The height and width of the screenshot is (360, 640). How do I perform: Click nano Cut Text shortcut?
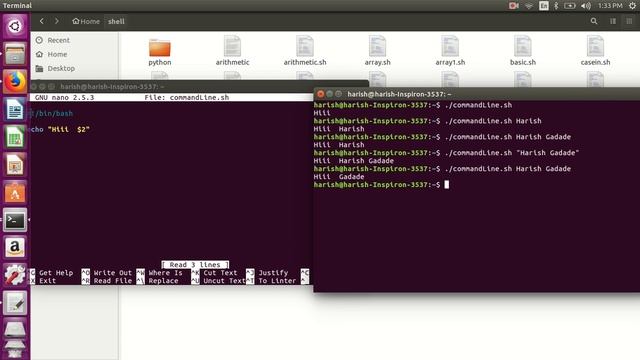214,273
